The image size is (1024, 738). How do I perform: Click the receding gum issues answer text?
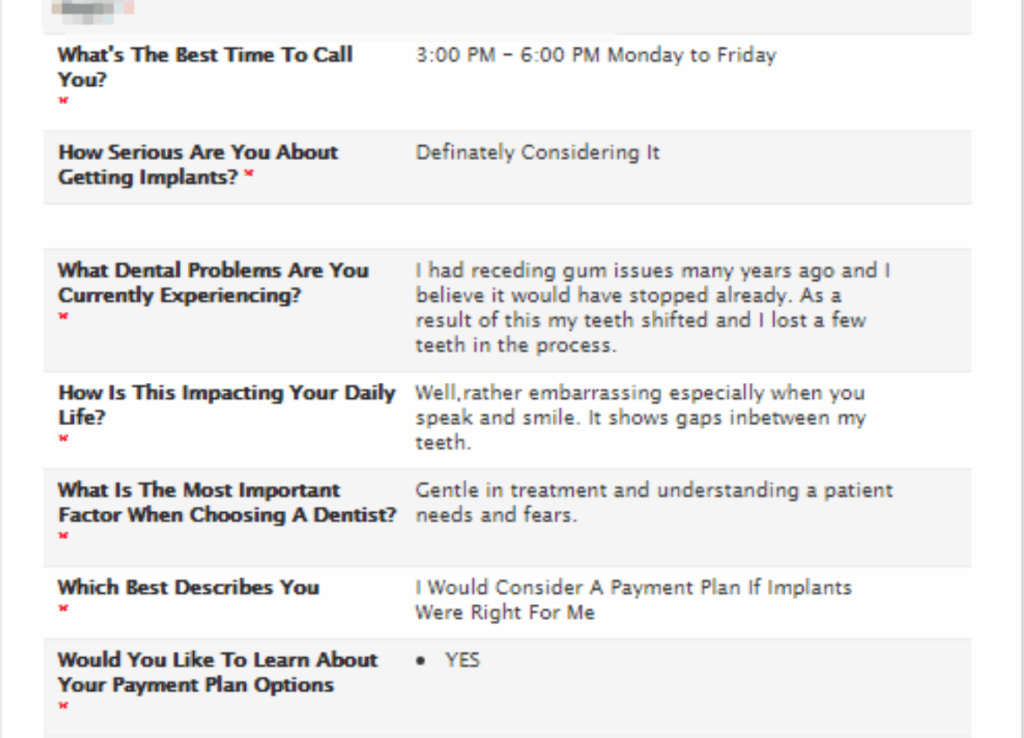click(x=652, y=308)
